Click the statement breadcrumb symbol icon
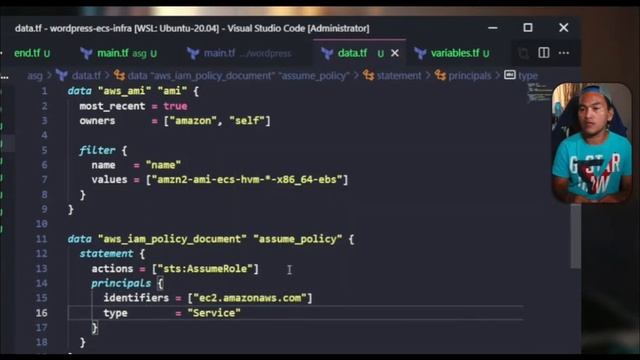Image resolution: width=640 pixels, height=360 pixels. click(x=369, y=76)
